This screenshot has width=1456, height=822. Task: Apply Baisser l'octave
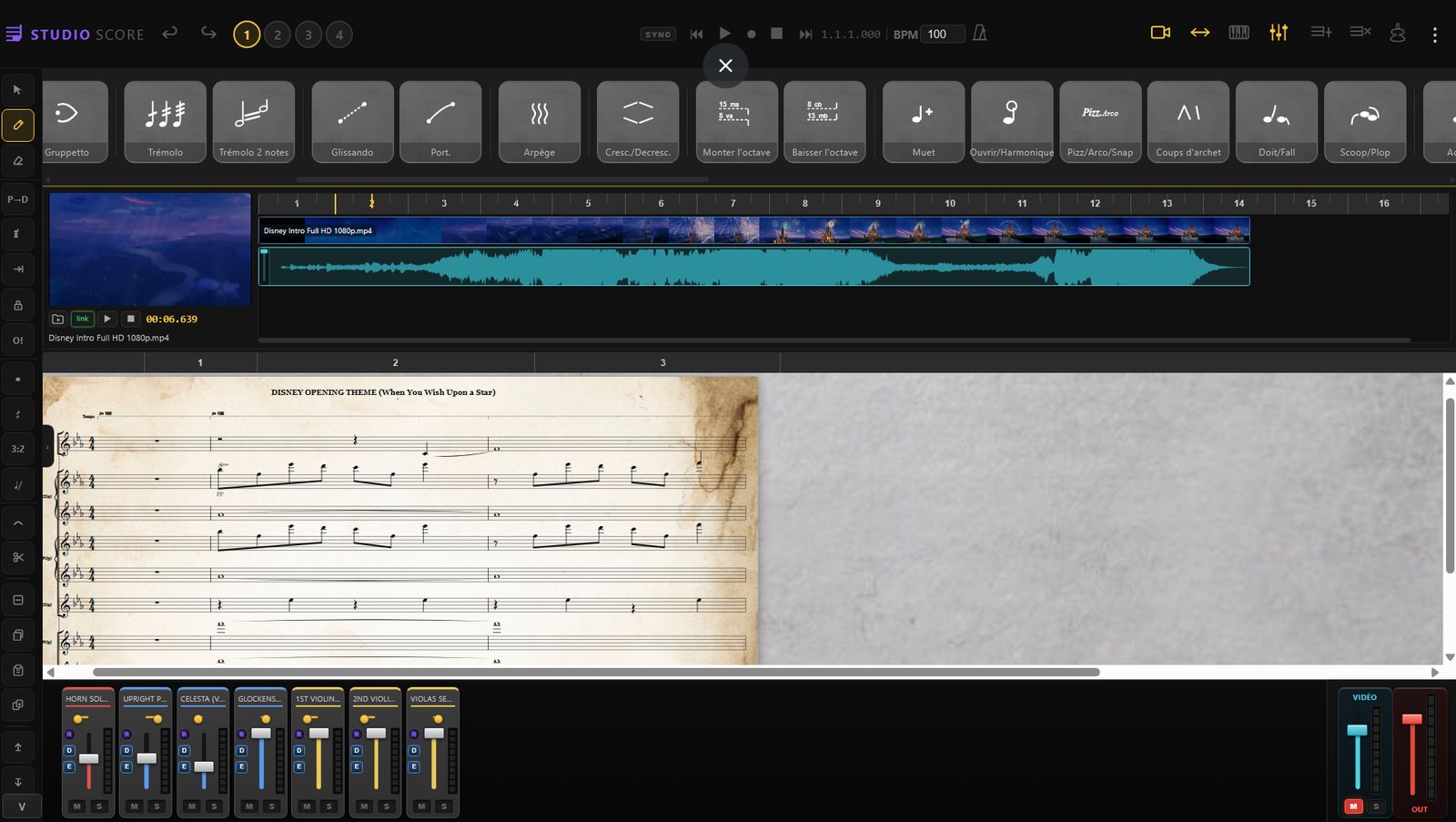pos(824,122)
